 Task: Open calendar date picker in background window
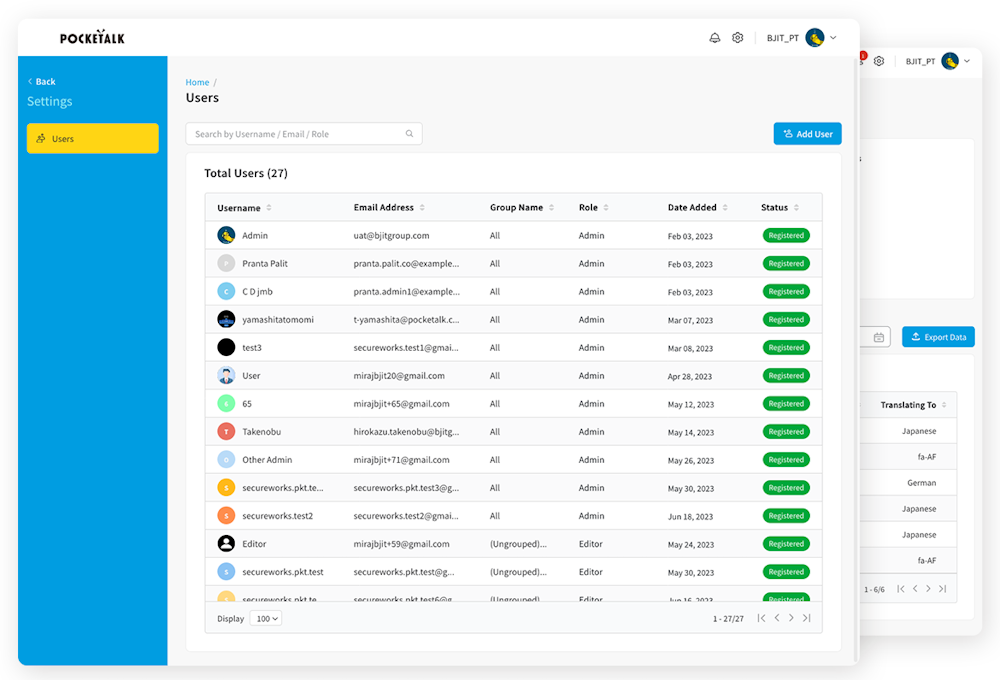(x=879, y=337)
